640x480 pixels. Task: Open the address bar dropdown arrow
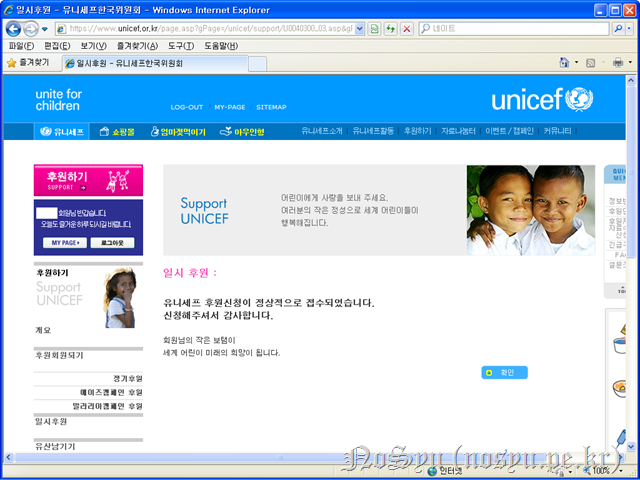click(359, 30)
